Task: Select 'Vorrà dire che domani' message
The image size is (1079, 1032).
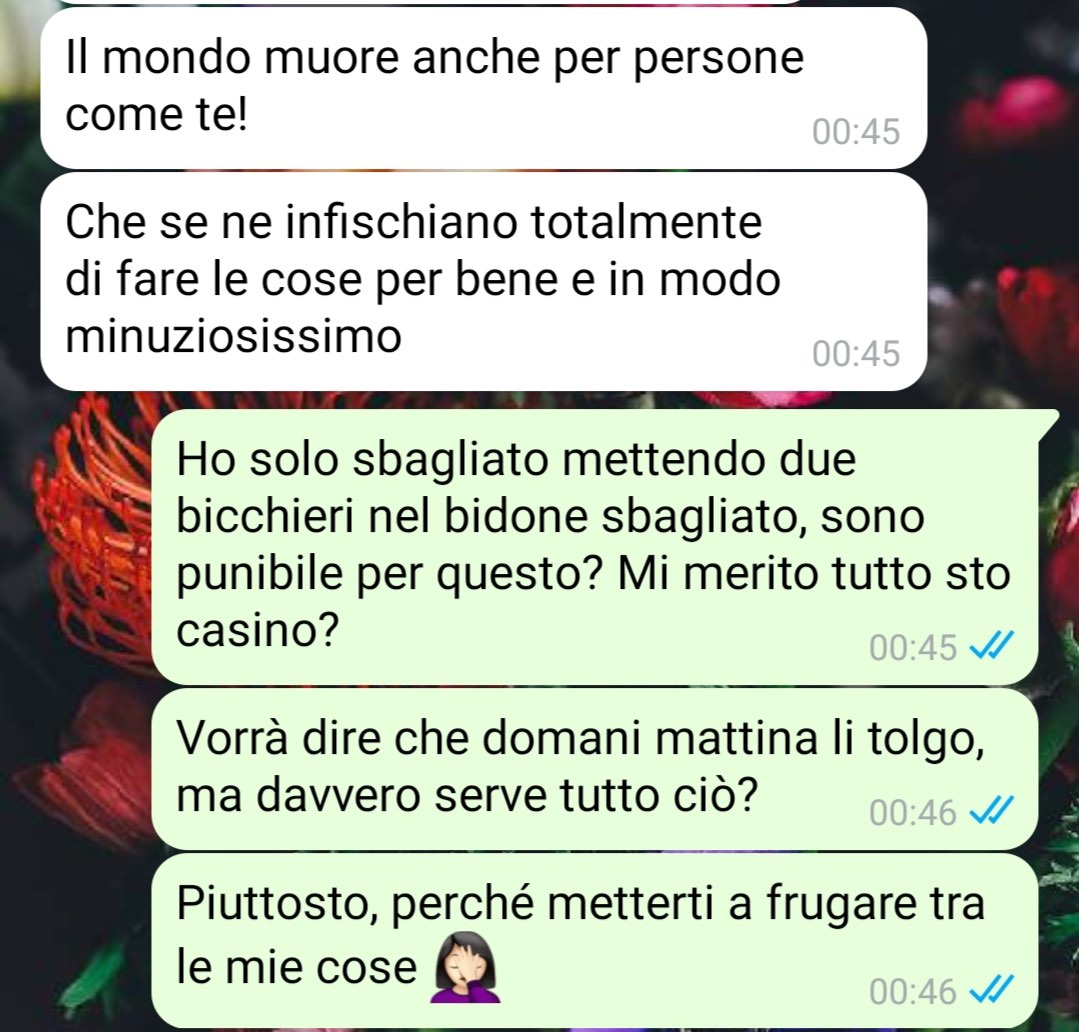Action: (x=595, y=769)
